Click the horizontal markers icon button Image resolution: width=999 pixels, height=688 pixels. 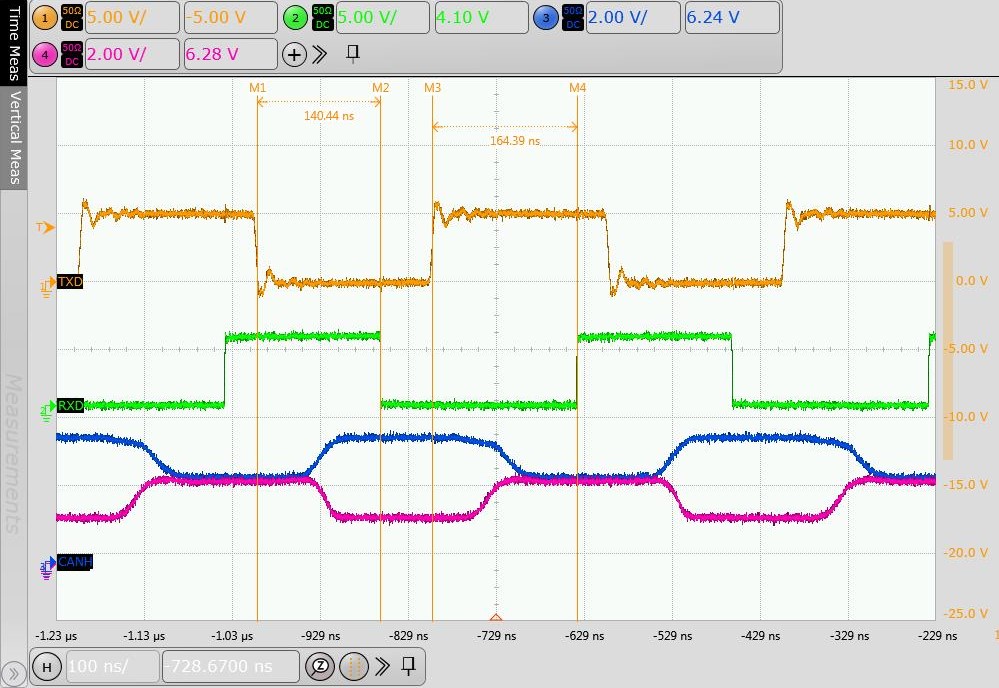[x=352, y=666]
